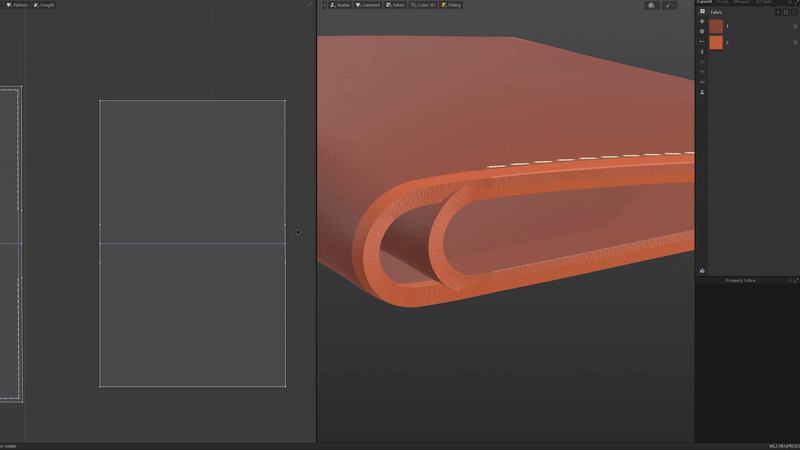Select fabric name '1' in the list
800x450 pixels.
(727, 27)
